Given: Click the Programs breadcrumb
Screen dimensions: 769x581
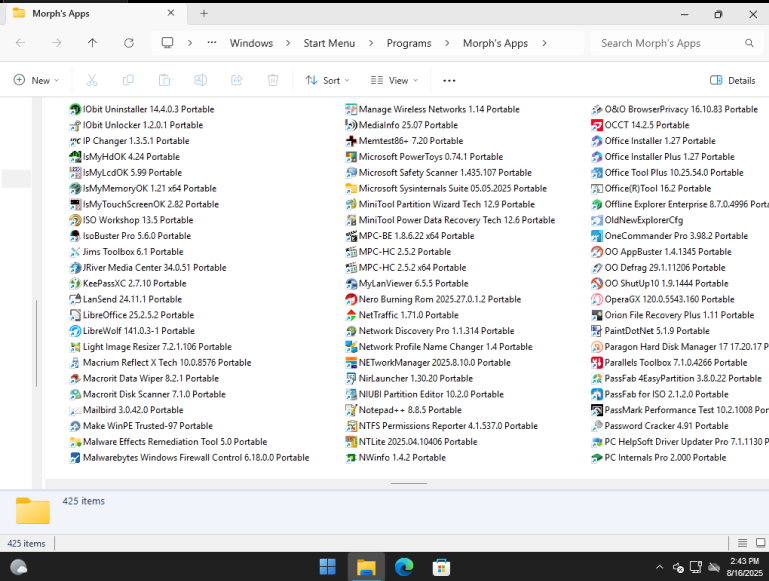Looking at the screenshot, I should click(409, 43).
